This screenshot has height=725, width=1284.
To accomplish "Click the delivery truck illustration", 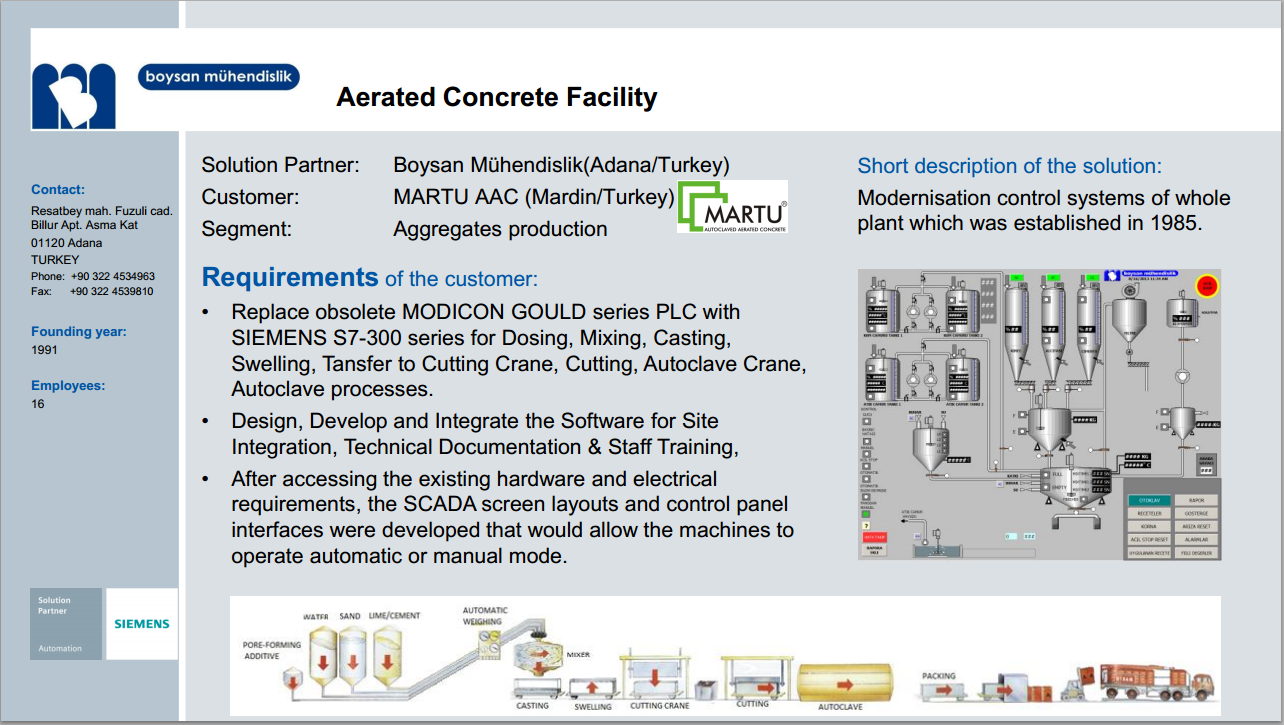I will tap(1157, 683).
